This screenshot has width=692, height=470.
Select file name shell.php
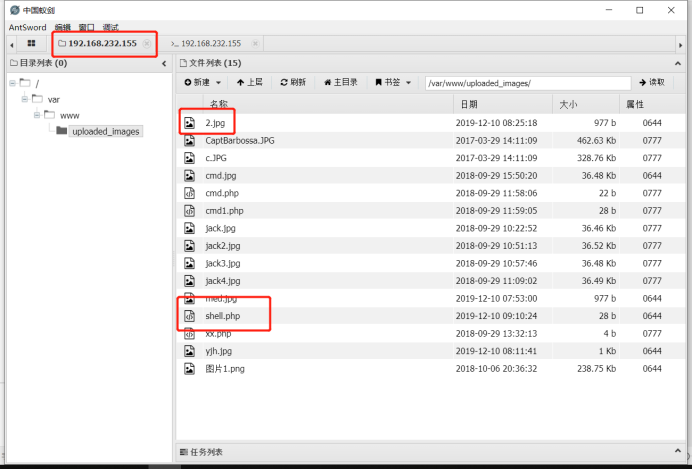pos(222,316)
